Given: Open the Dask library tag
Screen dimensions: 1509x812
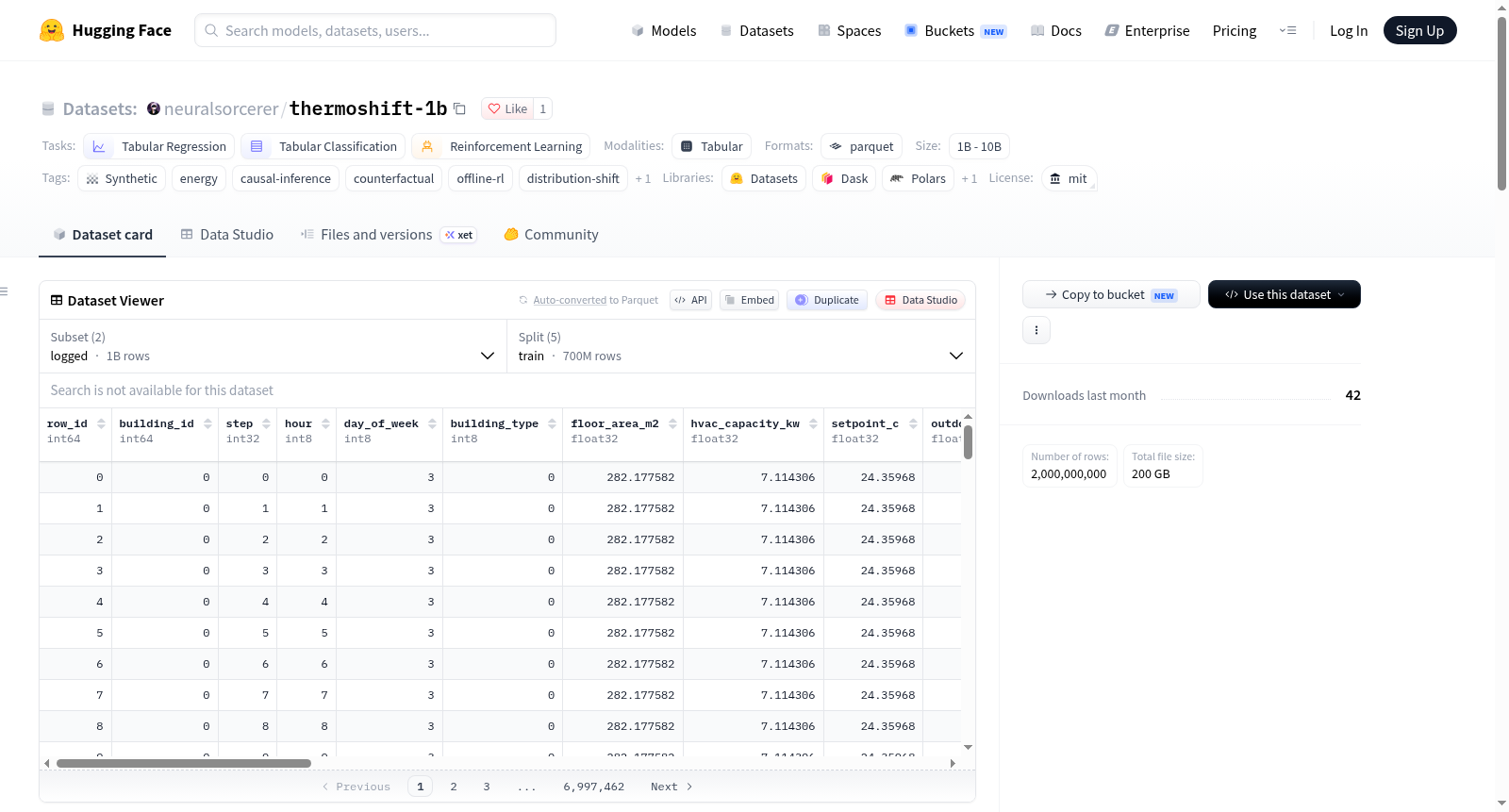Looking at the screenshot, I should point(844,178).
